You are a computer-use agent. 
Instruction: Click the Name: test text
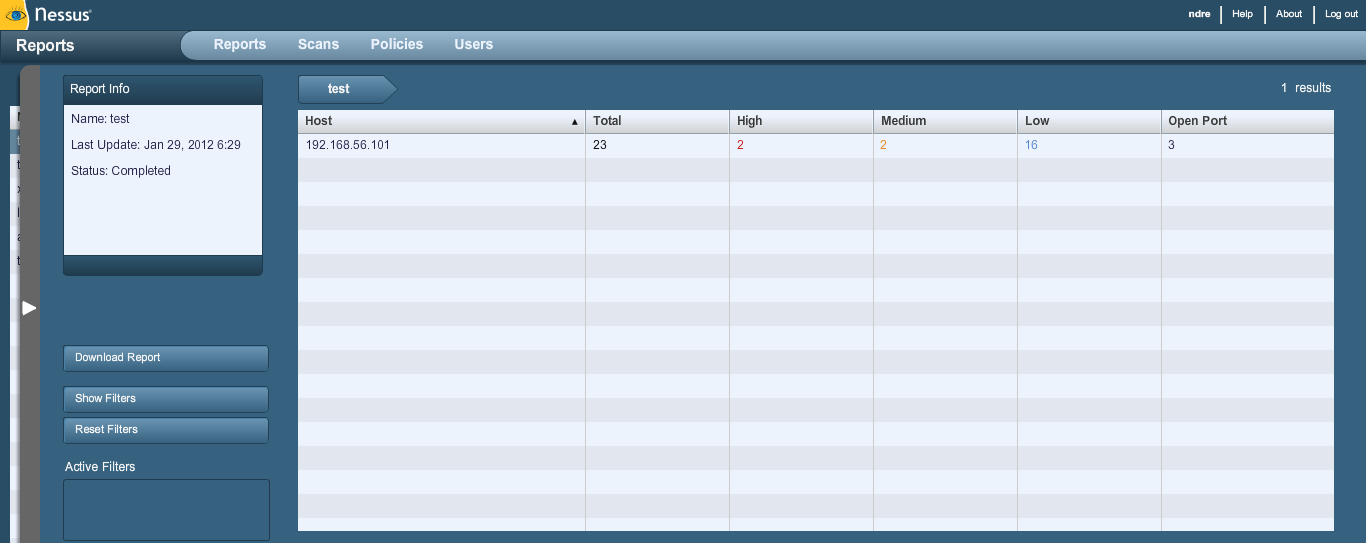pyautogui.click(x=100, y=119)
